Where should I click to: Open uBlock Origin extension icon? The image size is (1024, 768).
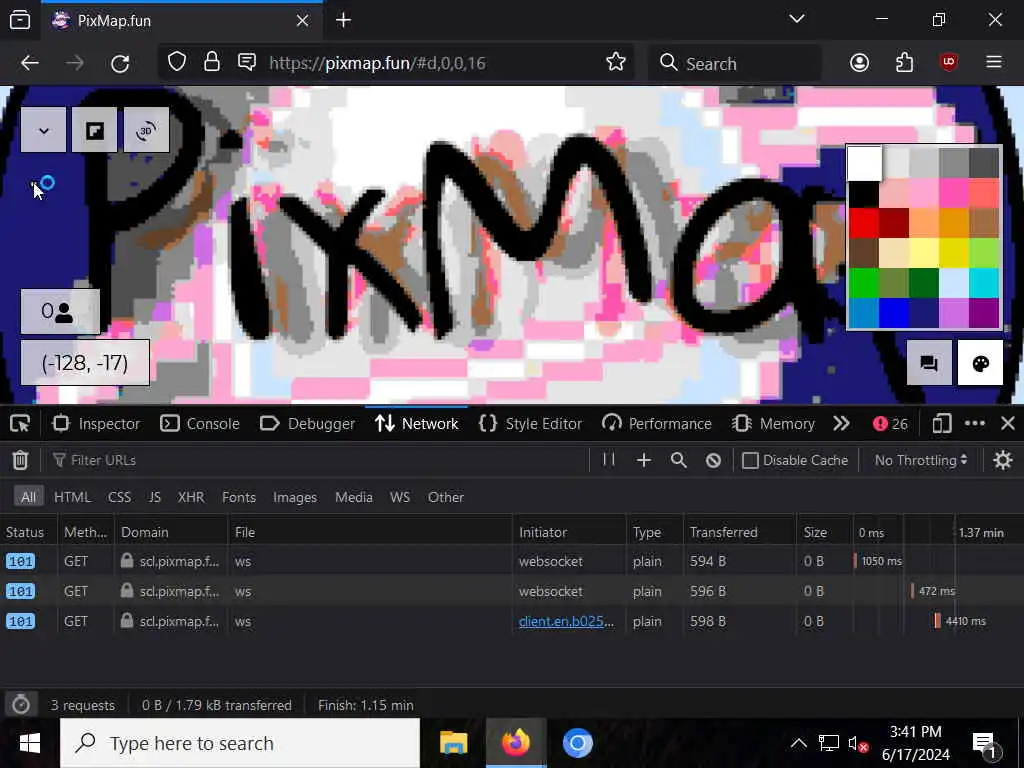coord(949,63)
